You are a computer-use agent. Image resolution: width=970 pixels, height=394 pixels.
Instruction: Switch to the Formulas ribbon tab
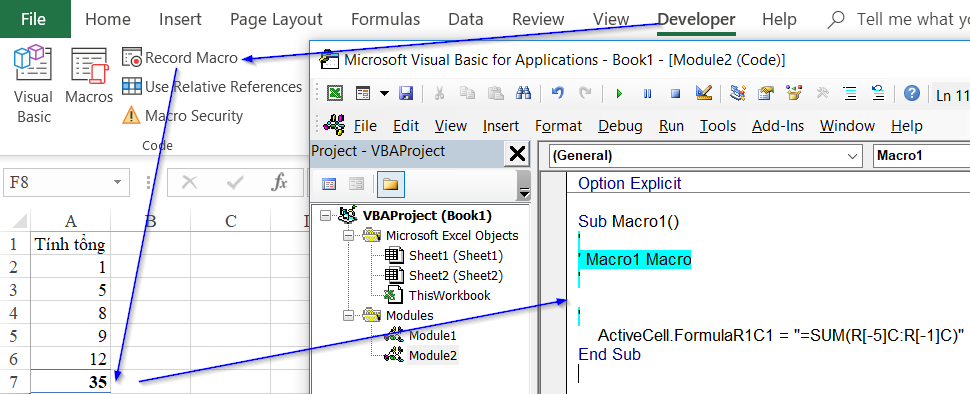[x=385, y=20]
